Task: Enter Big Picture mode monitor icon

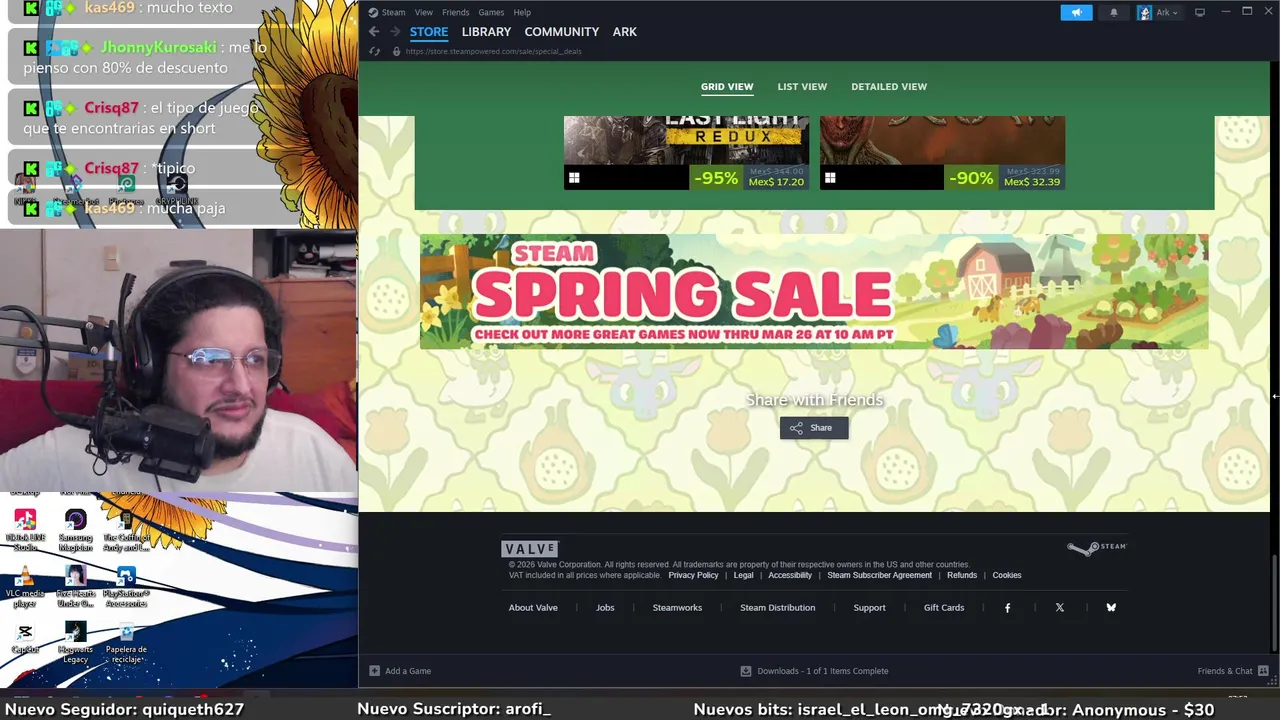Action: [1200, 12]
